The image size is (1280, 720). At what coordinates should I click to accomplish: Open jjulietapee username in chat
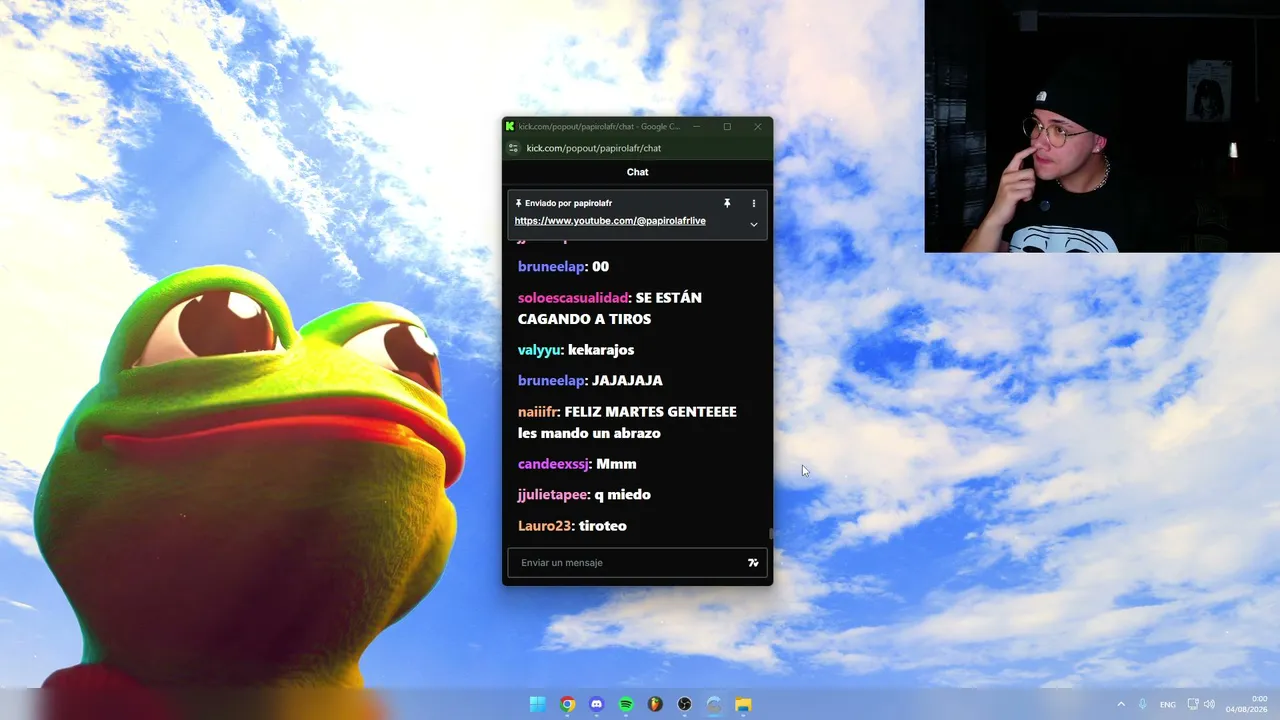click(552, 495)
